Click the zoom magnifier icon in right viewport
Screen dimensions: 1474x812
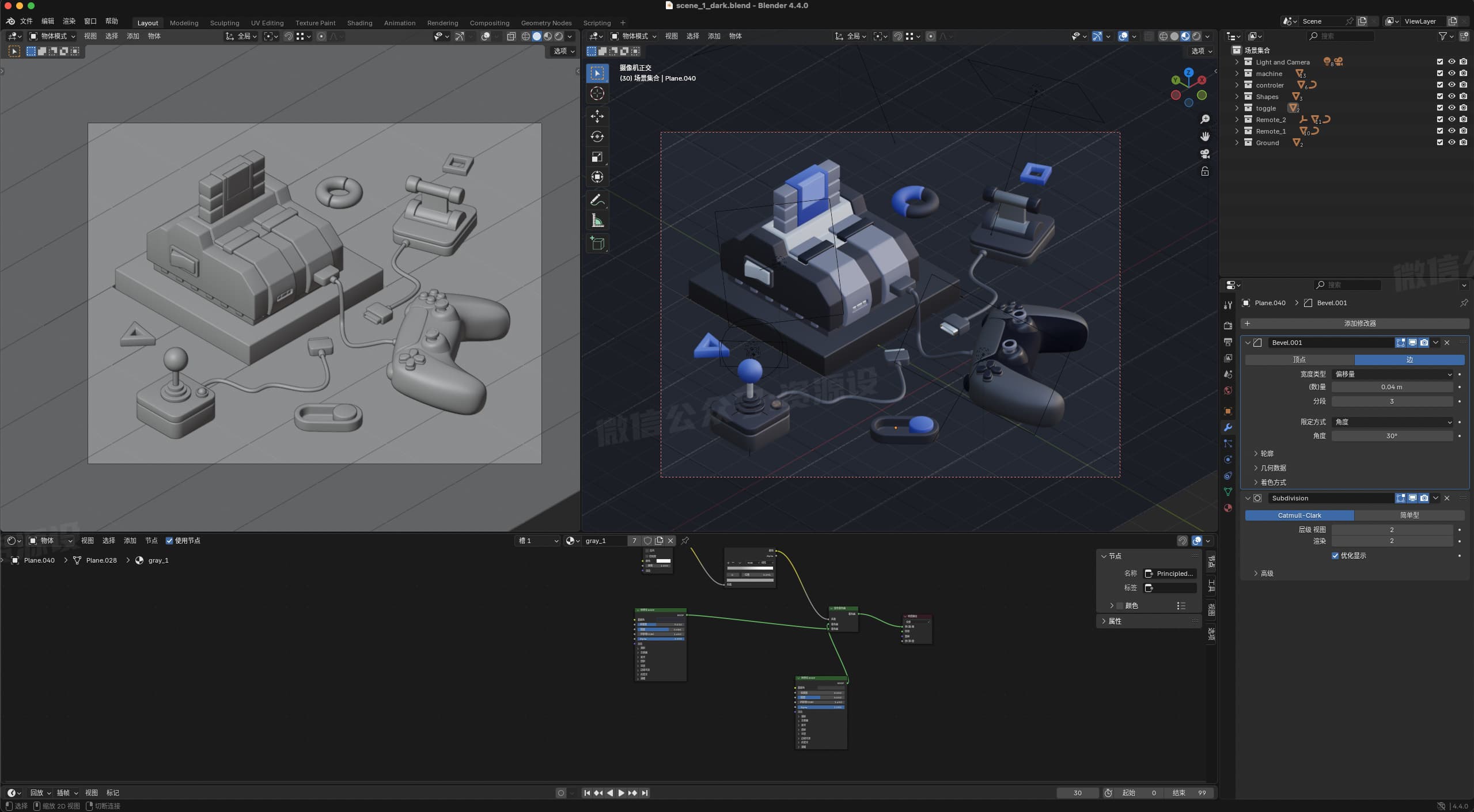[1204, 119]
